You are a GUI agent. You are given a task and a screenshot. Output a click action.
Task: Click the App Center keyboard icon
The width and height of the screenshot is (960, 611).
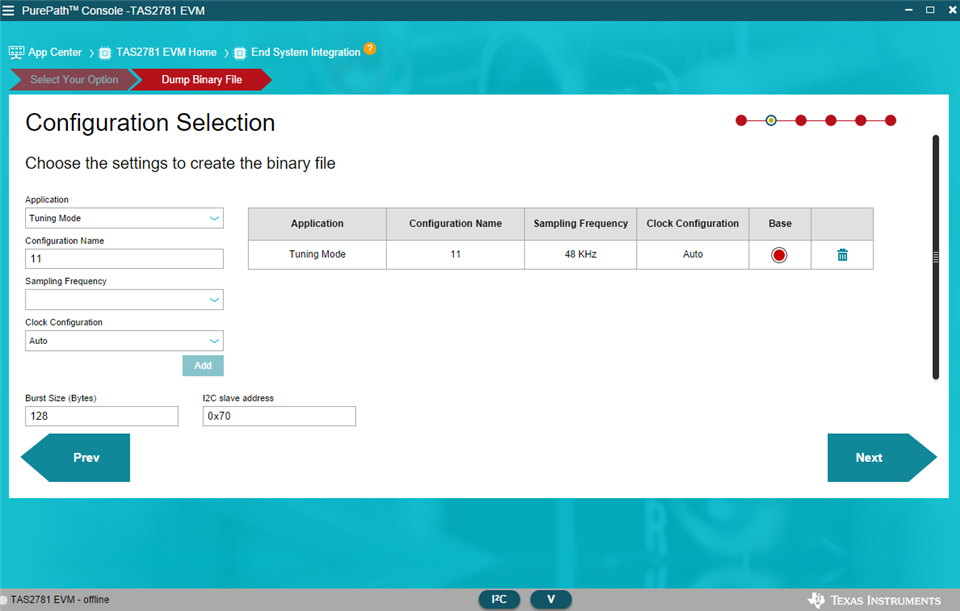click(x=17, y=53)
